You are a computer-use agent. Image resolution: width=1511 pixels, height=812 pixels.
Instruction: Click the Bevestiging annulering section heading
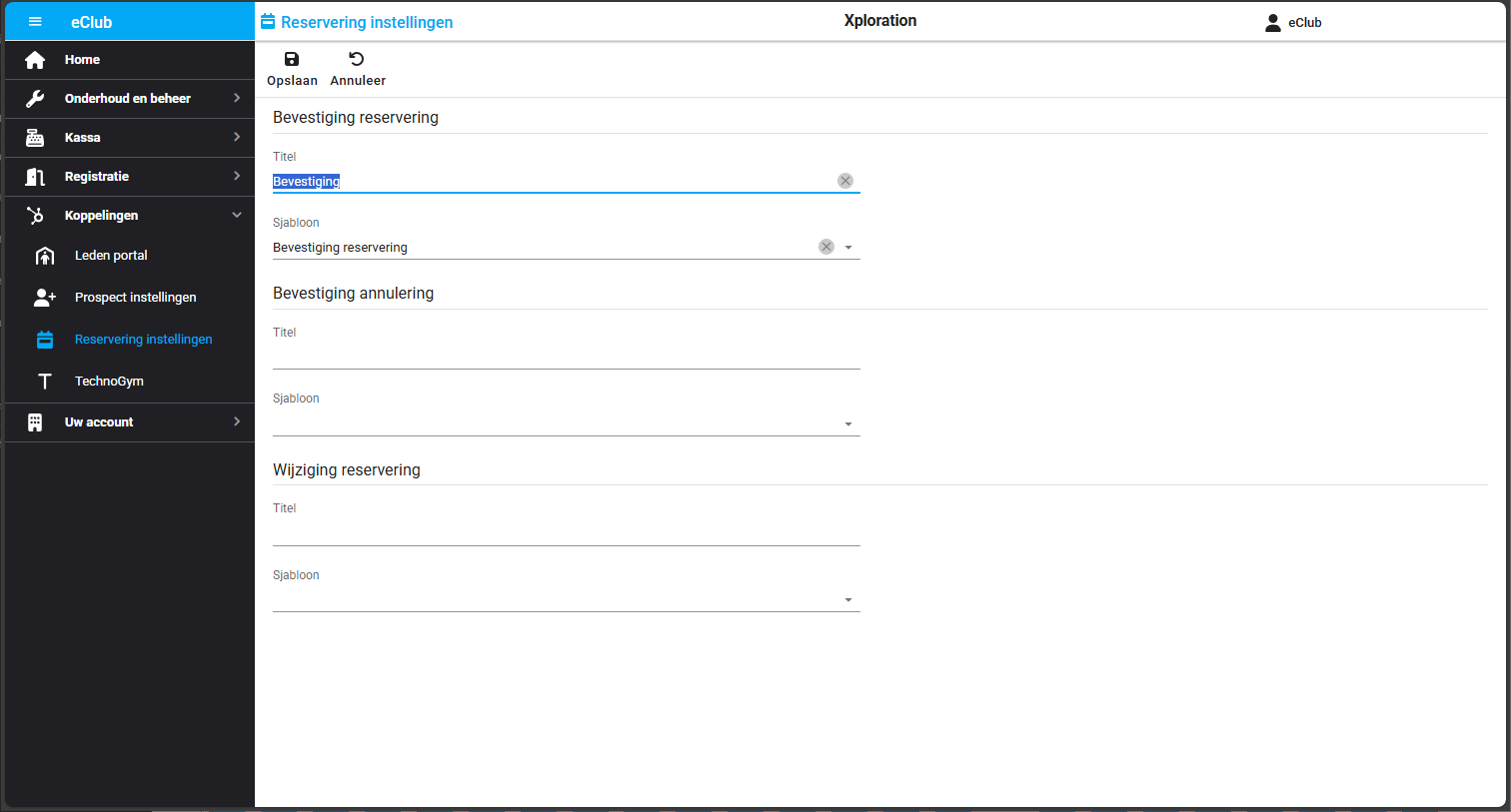(x=353, y=293)
